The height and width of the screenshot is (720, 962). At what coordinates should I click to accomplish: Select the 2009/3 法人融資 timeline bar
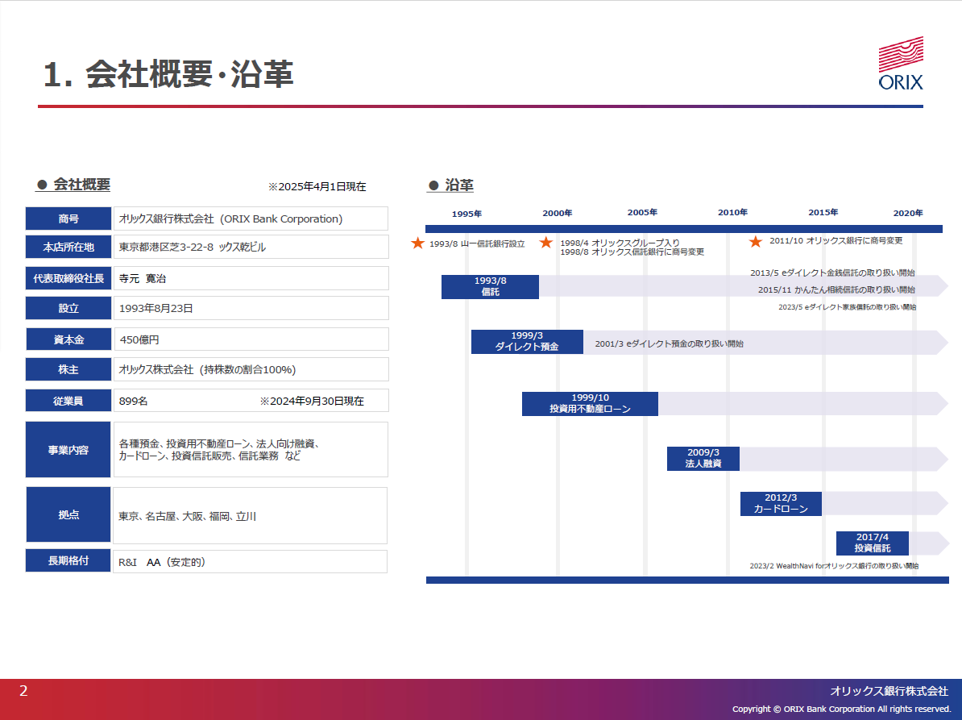tap(703, 459)
